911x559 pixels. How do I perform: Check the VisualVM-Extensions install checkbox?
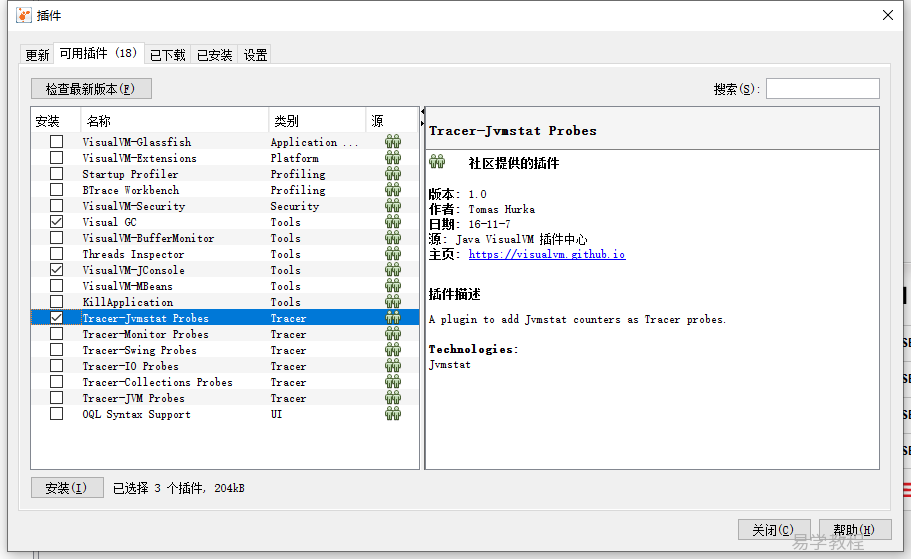pos(56,157)
